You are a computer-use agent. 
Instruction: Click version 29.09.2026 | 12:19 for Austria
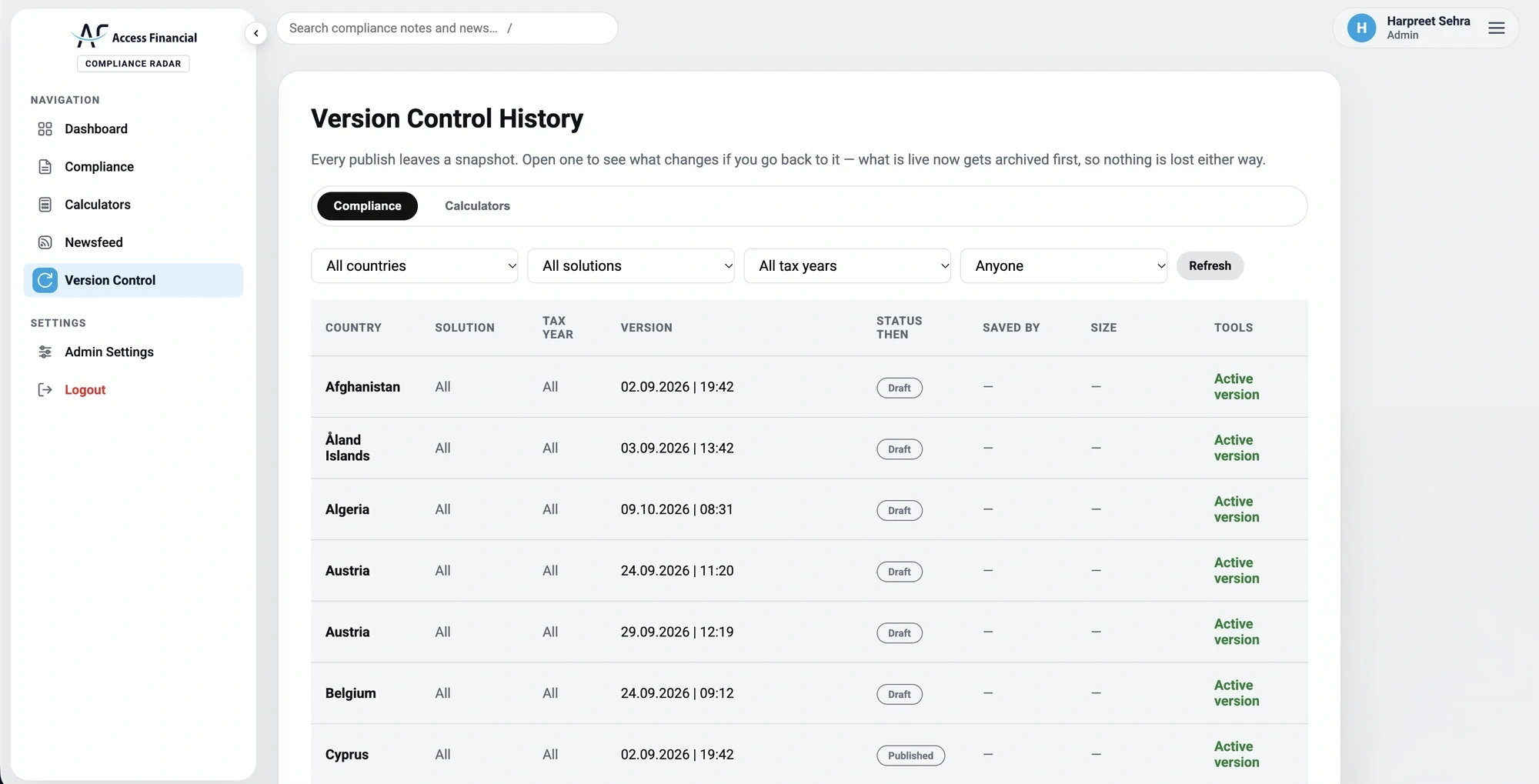677,632
